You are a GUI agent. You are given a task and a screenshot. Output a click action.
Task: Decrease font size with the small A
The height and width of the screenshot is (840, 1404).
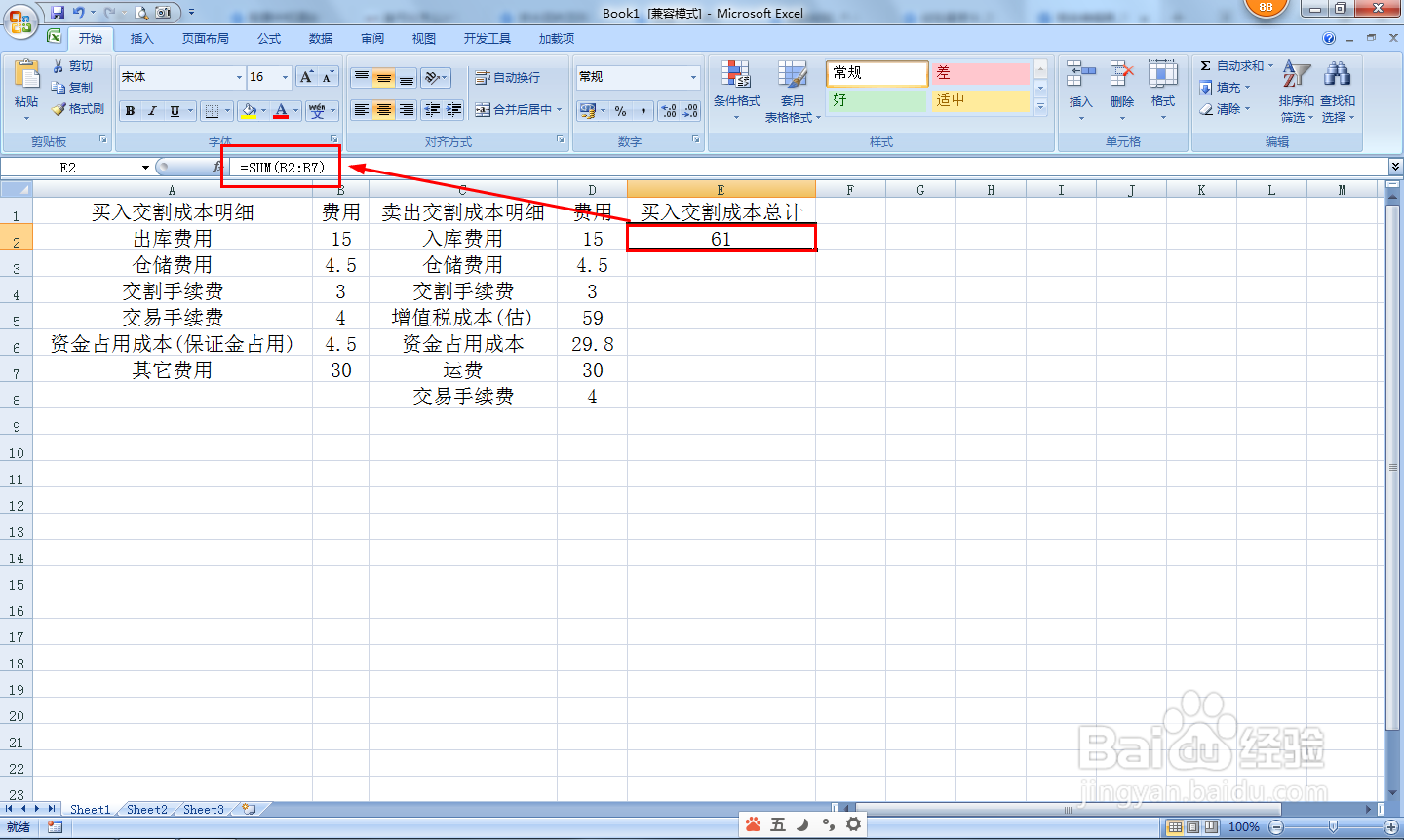[x=328, y=77]
